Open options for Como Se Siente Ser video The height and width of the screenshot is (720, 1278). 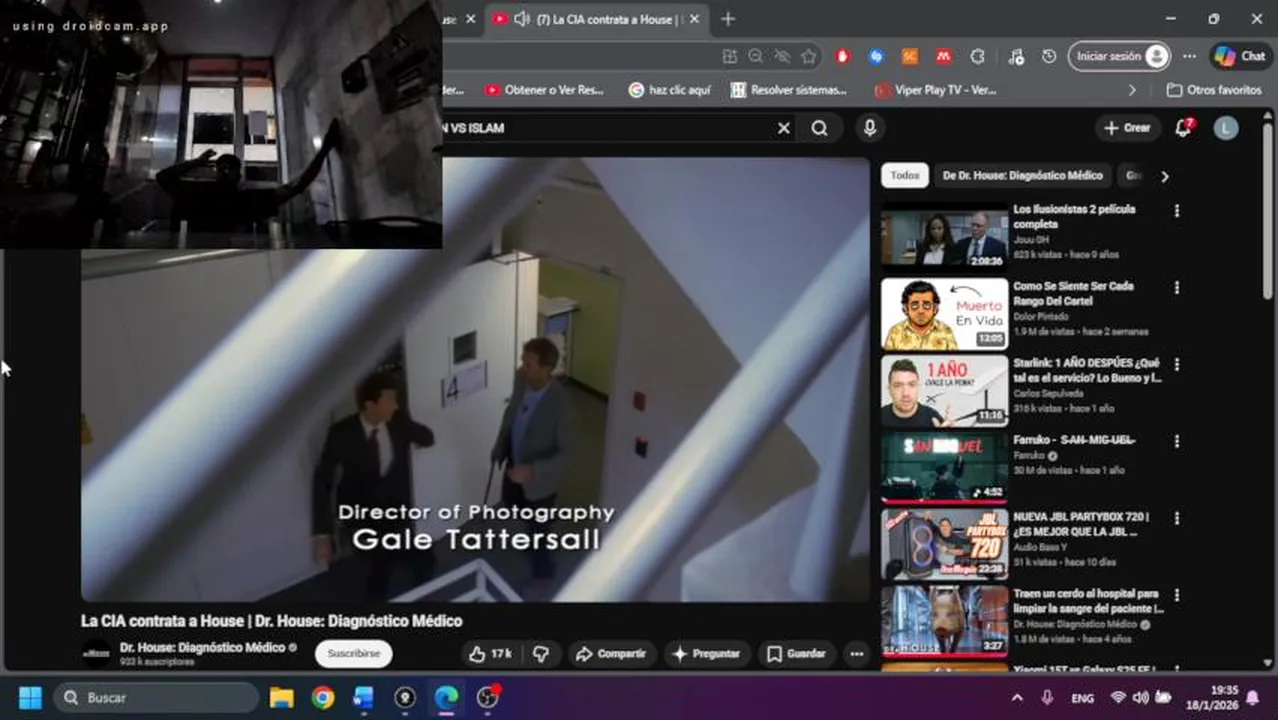click(x=1177, y=288)
